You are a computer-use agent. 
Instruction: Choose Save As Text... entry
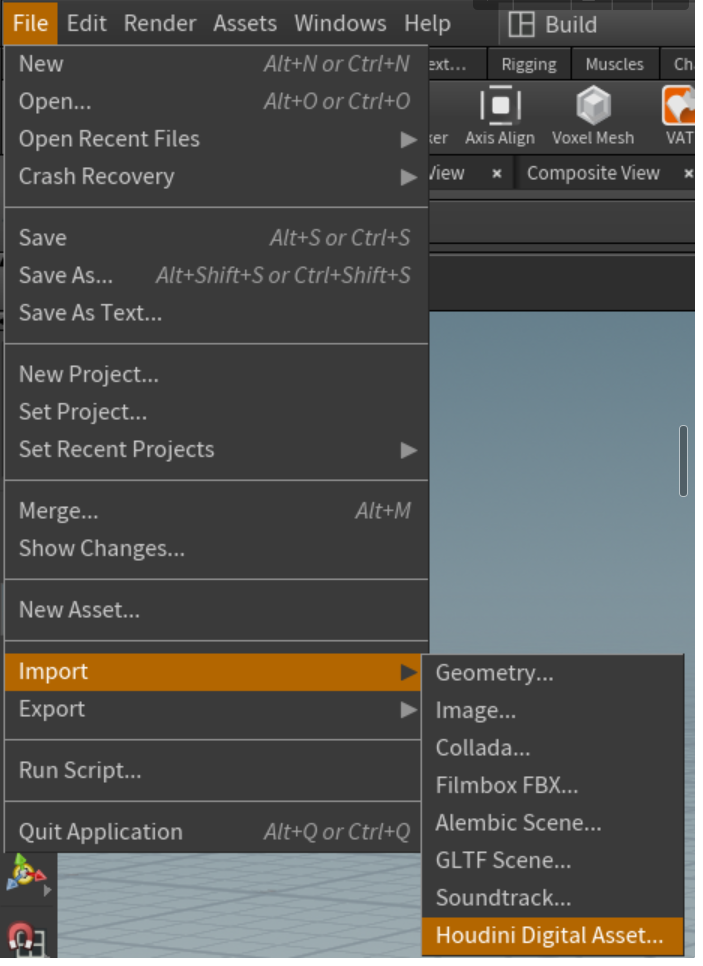click(x=216, y=314)
